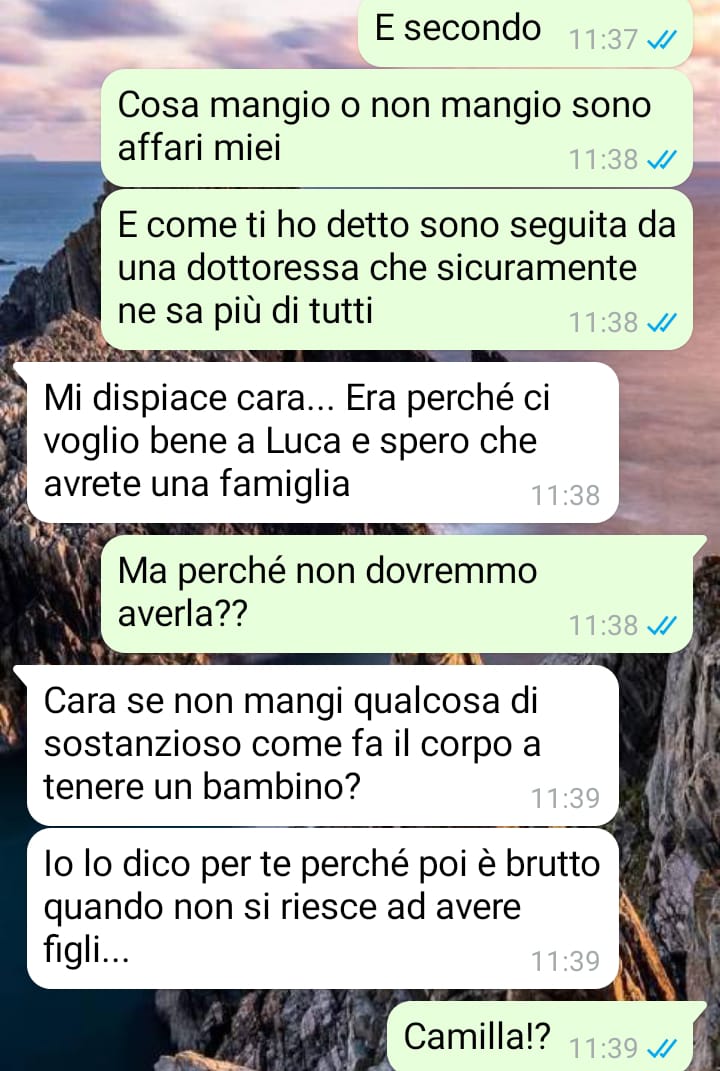This screenshot has width=720, height=1071.
Task: Tap the "Io lo dico per te" message
Action: [x=322, y=908]
